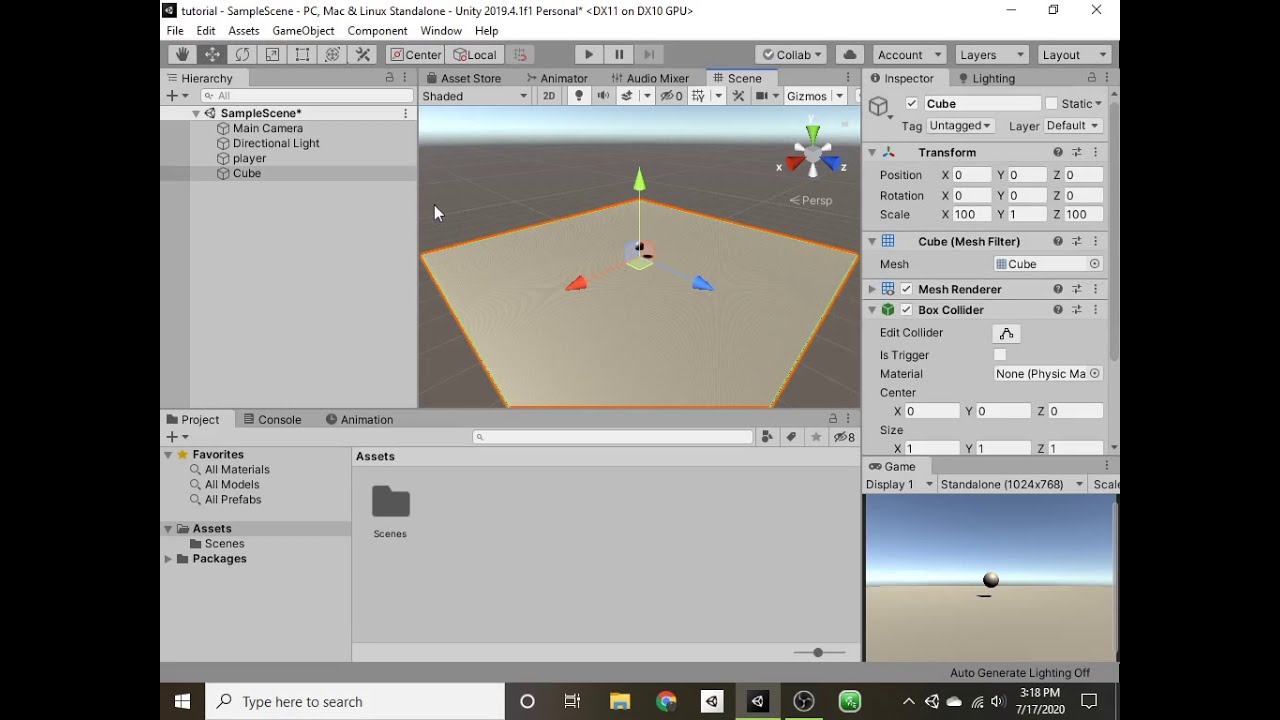The image size is (1280, 720).
Task: Open the Shaded draw mode dropdown
Action: (x=475, y=96)
